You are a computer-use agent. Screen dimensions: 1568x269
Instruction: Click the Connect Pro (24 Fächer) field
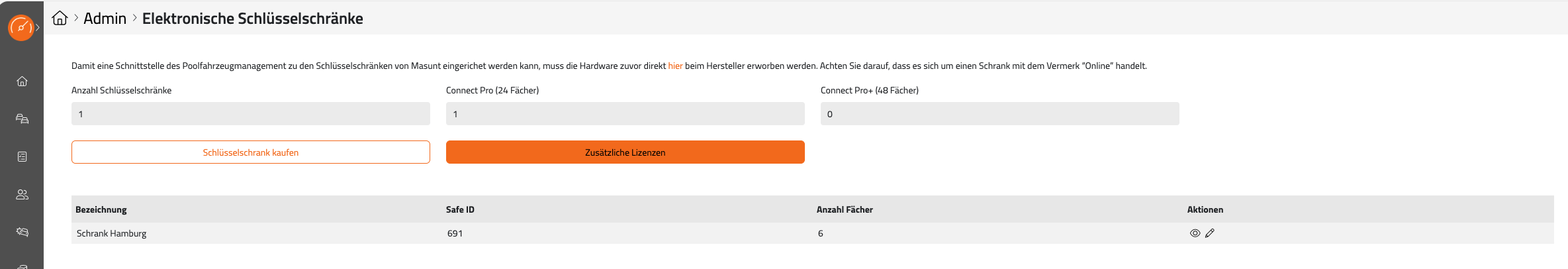[625, 114]
